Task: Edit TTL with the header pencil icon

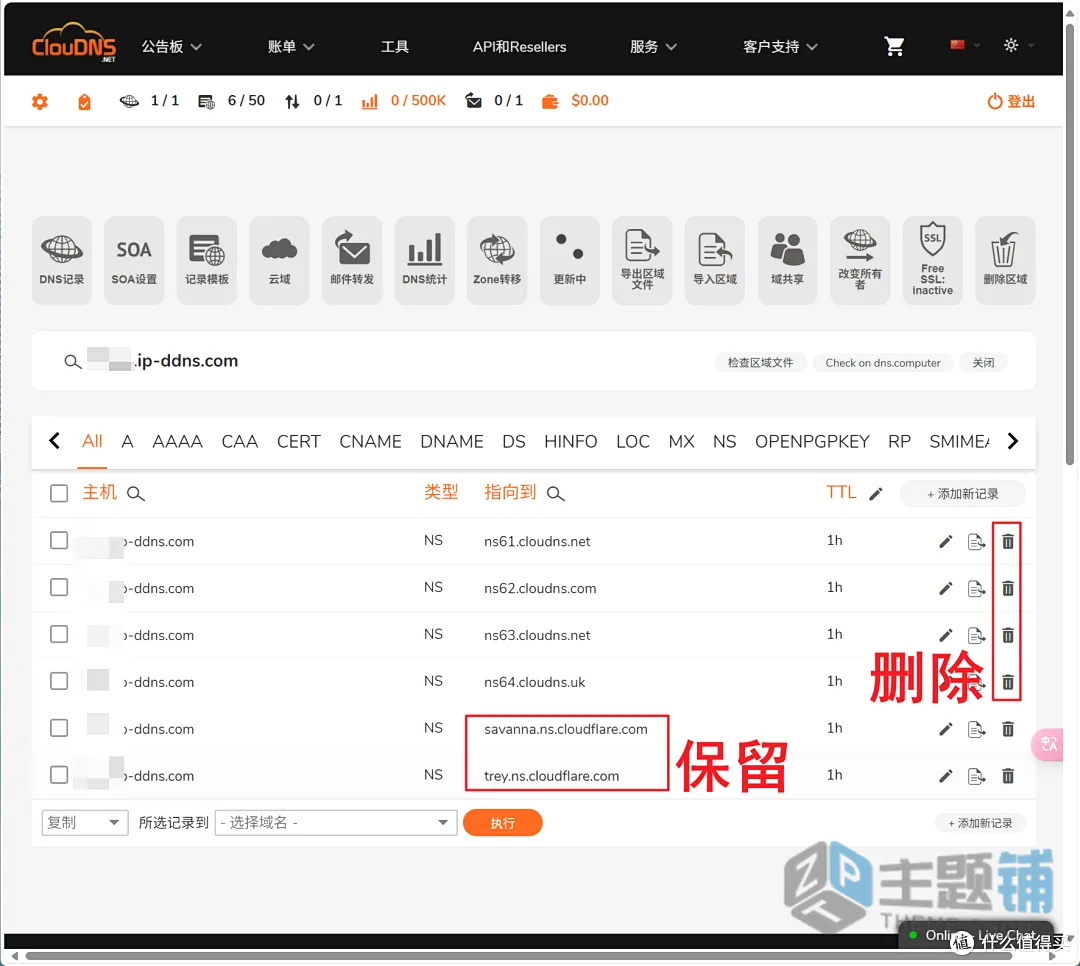Action: point(875,494)
